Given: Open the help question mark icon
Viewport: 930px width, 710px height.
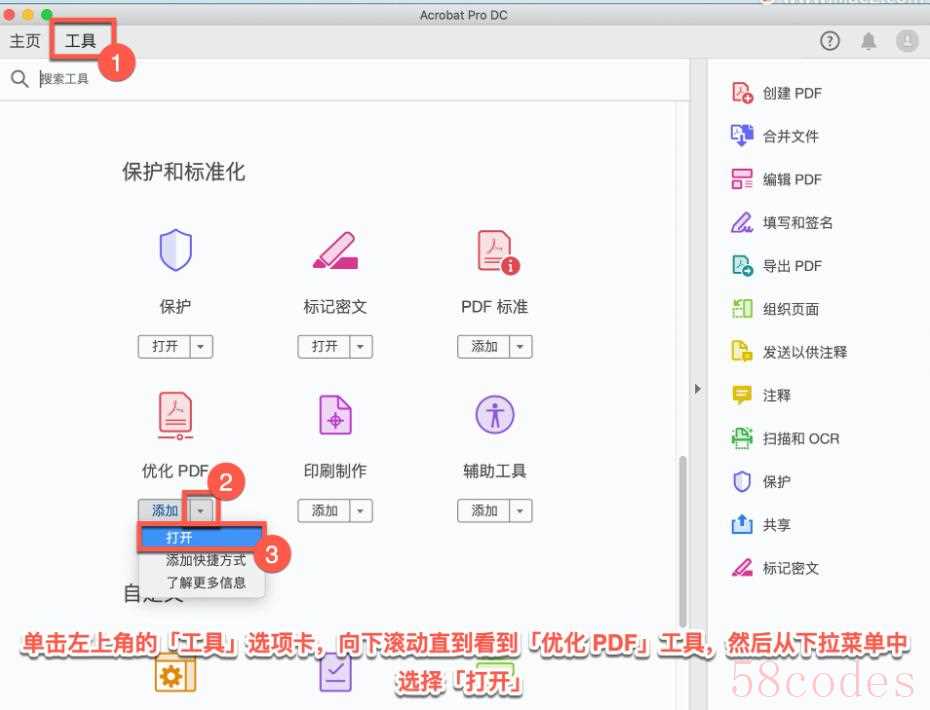Looking at the screenshot, I should (830, 41).
